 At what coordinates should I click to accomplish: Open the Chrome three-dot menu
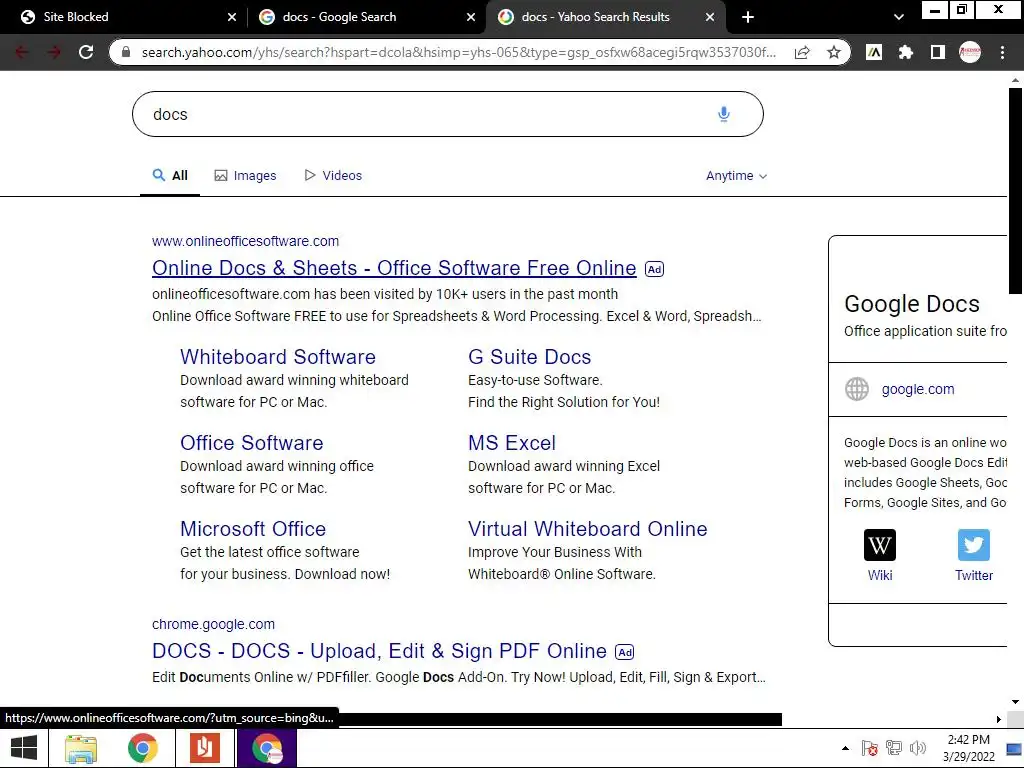[x=1002, y=52]
